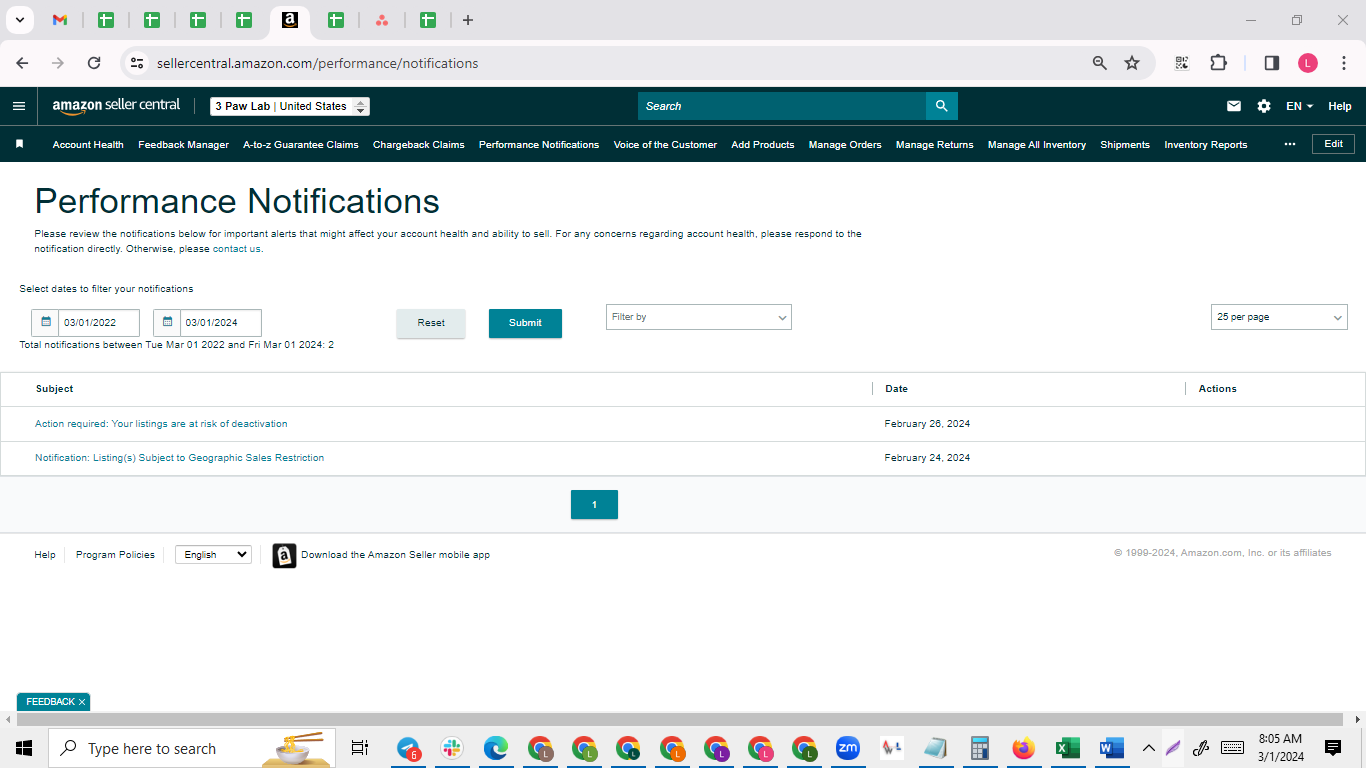Expand the Filter by dropdown
This screenshot has height=768, width=1366.
click(699, 317)
